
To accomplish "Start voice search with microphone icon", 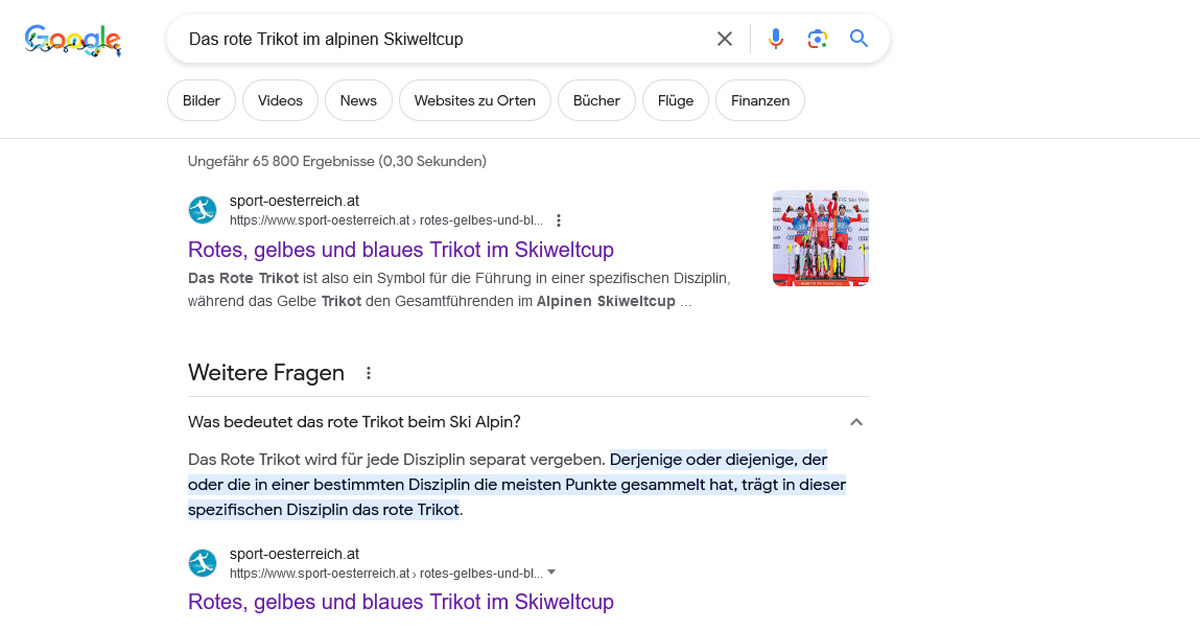I will [x=776, y=39].
